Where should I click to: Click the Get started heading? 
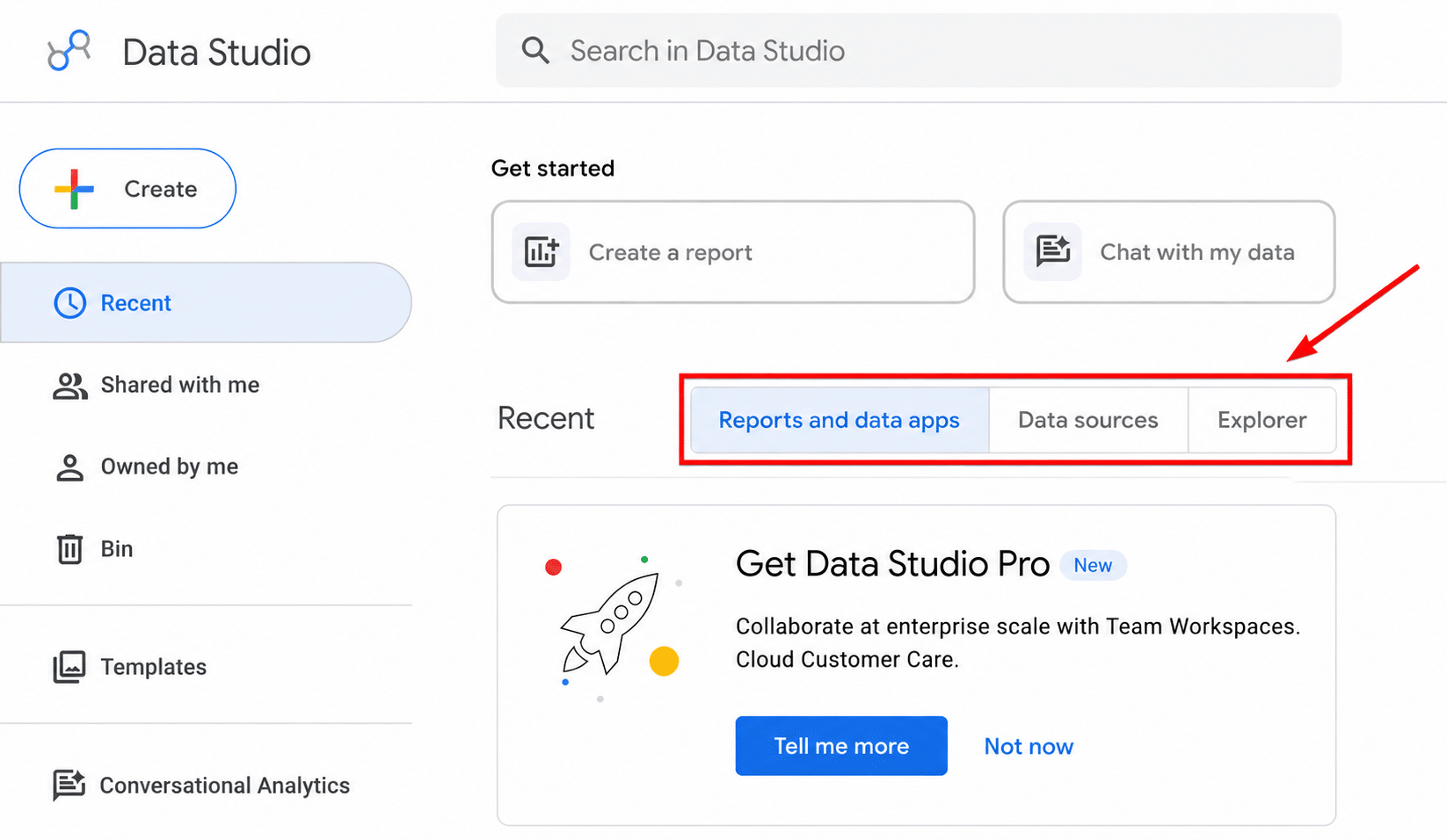click(553, 169)
